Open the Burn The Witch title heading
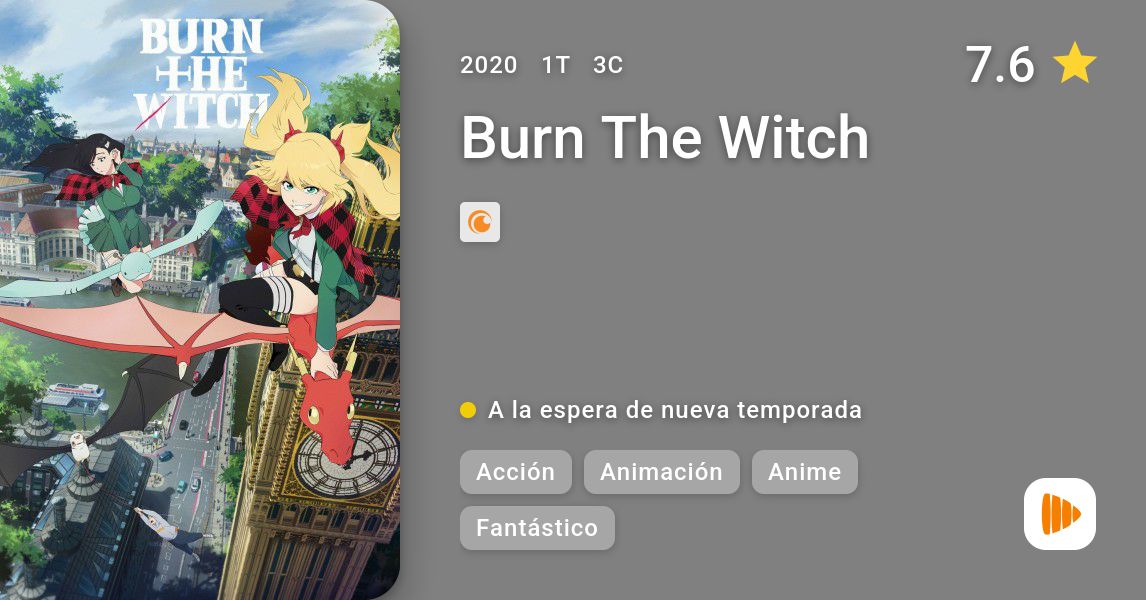 tap(665, 137)
